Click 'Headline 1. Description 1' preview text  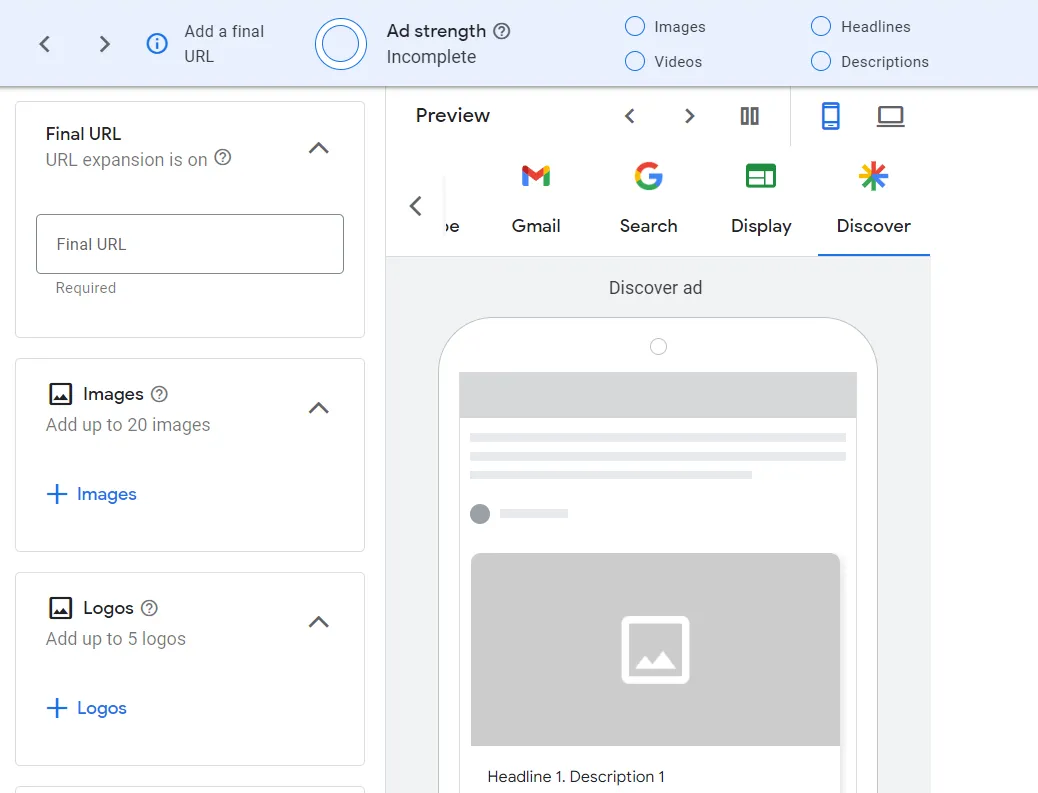pyautogui.click(x=576, y=776)
